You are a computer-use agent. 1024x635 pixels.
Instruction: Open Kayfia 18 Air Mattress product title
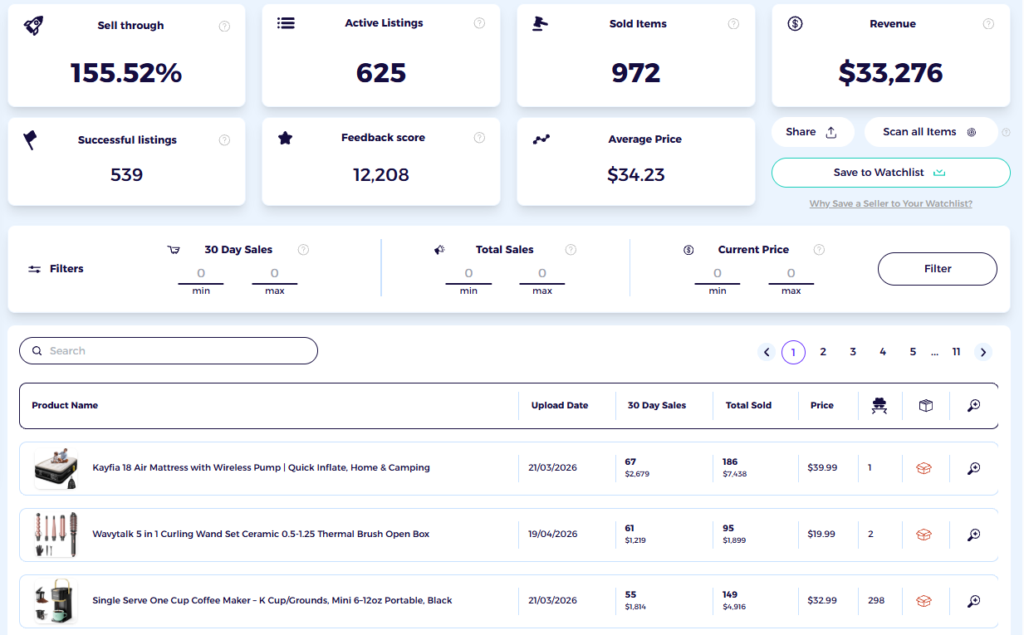pos(261,468)
